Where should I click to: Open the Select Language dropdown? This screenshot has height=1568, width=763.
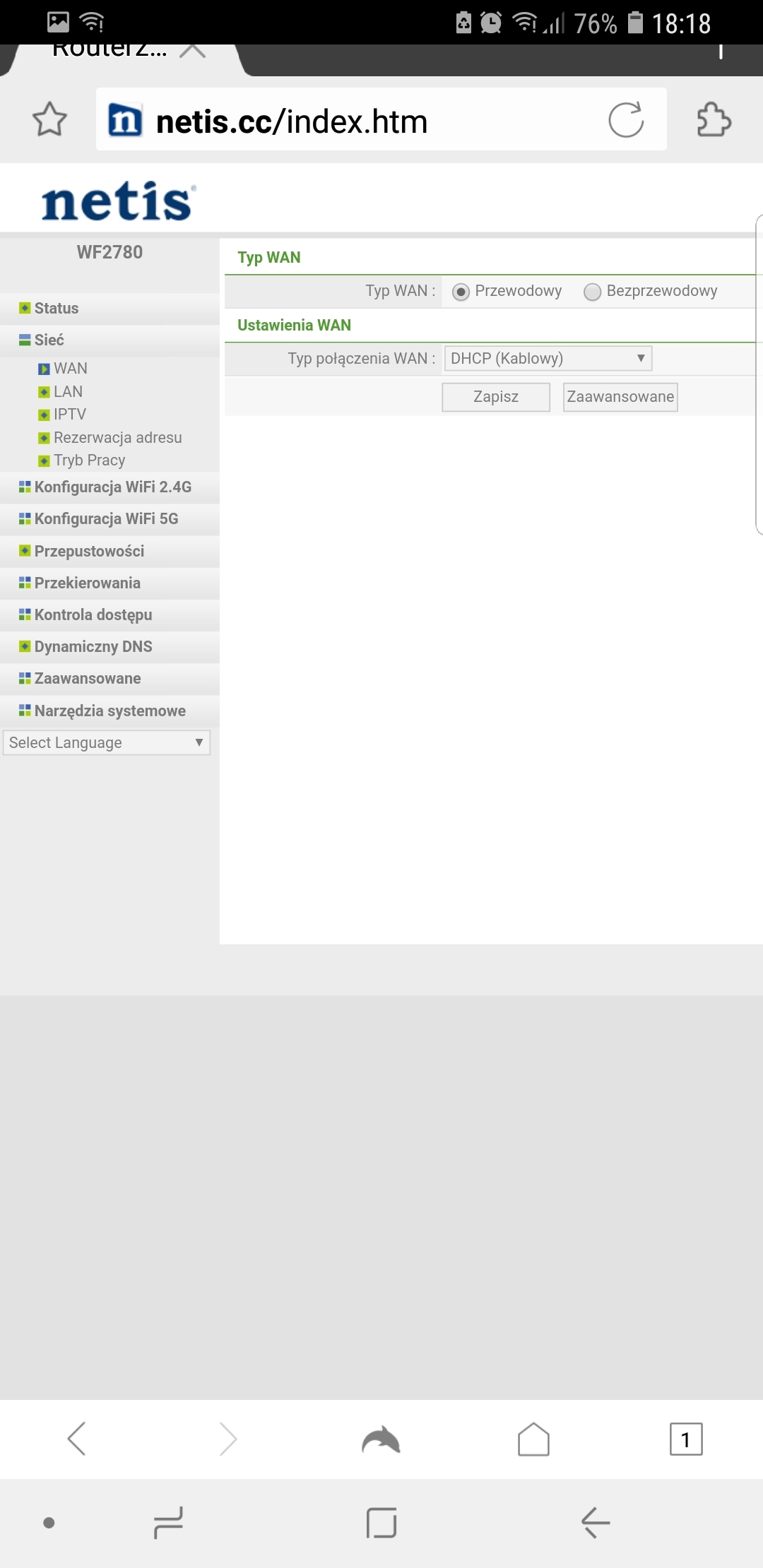107,742
